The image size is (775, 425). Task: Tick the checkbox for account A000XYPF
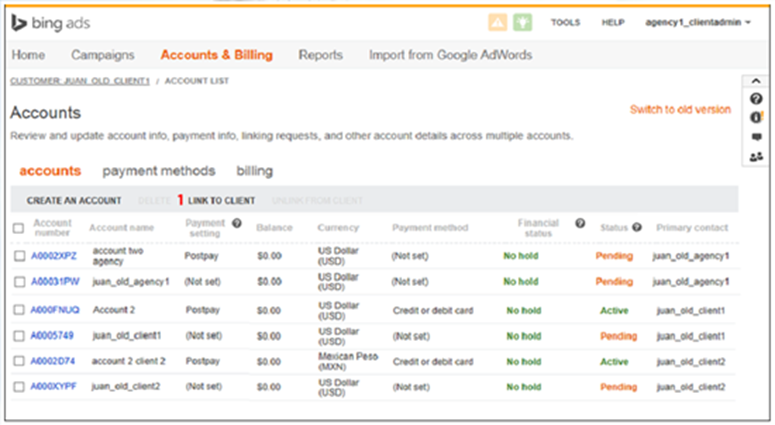[x=19, y=386]
